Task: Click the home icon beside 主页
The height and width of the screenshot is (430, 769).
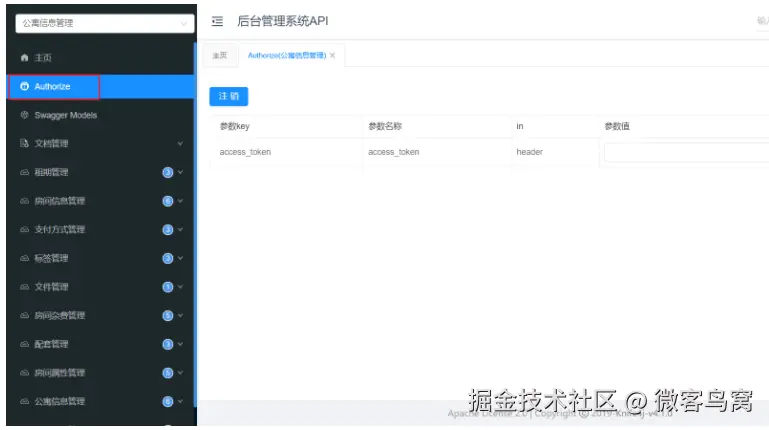Action: point(25,58)
